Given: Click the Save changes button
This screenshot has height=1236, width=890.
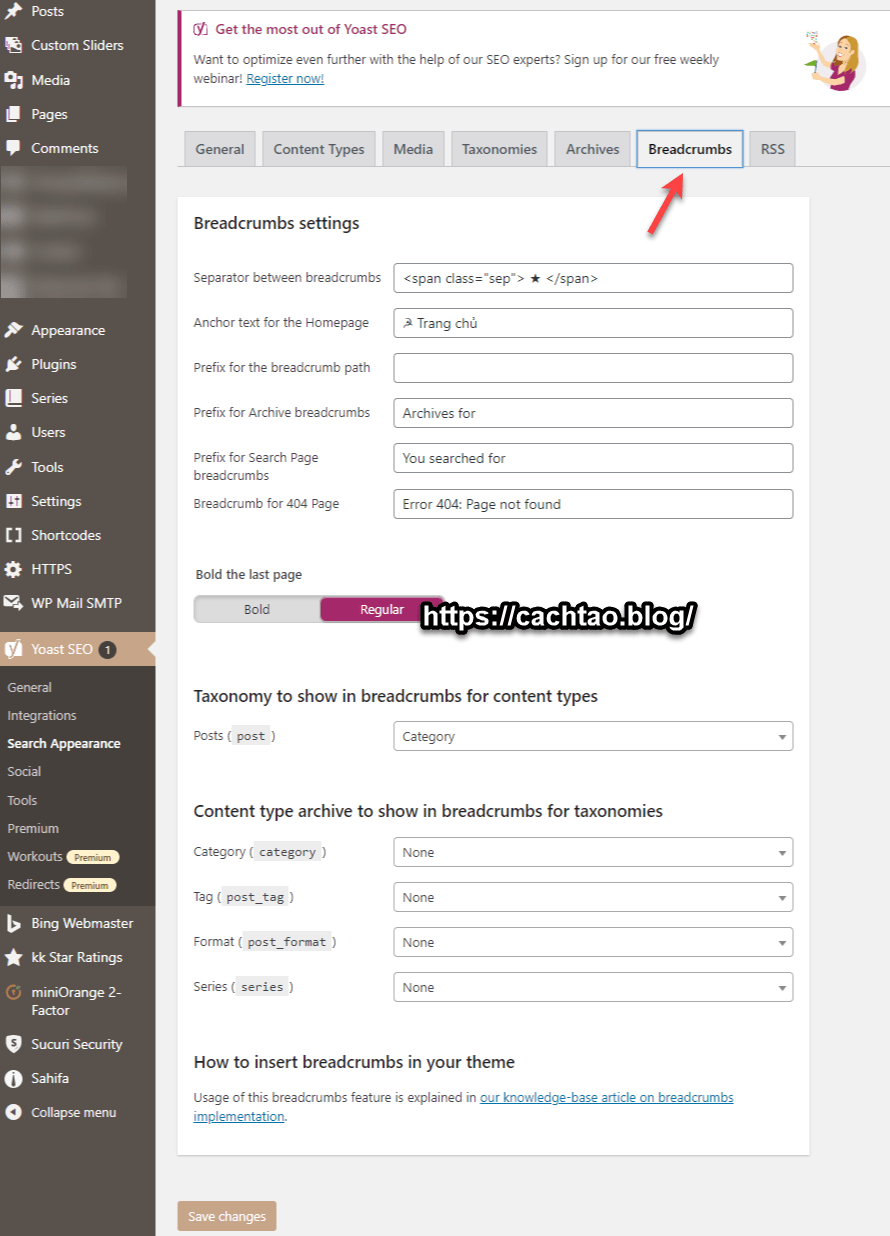Looking at the screenshot, I should [x=227, y=1216].
